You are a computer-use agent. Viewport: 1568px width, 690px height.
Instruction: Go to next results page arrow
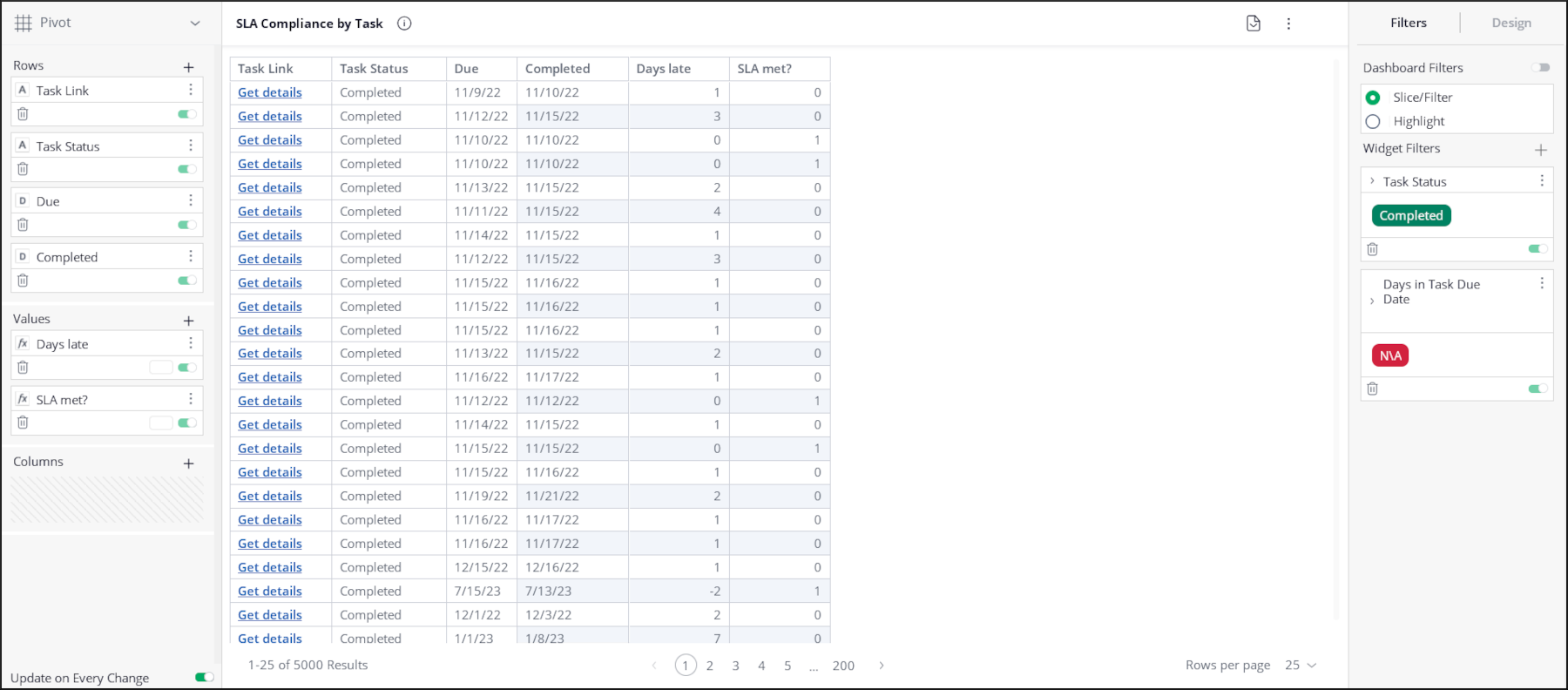[x=882, y=666]
